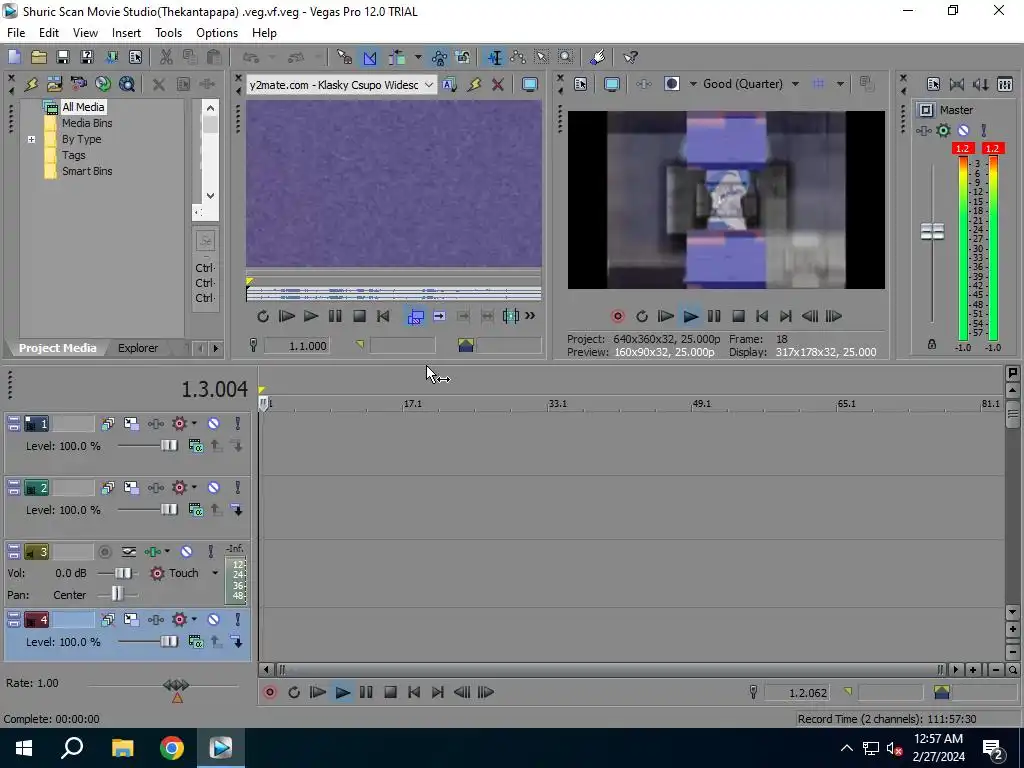The height and width of the screenshot is (768, 1024).
Task: Select Smart Bins folder
Action: 87,171
